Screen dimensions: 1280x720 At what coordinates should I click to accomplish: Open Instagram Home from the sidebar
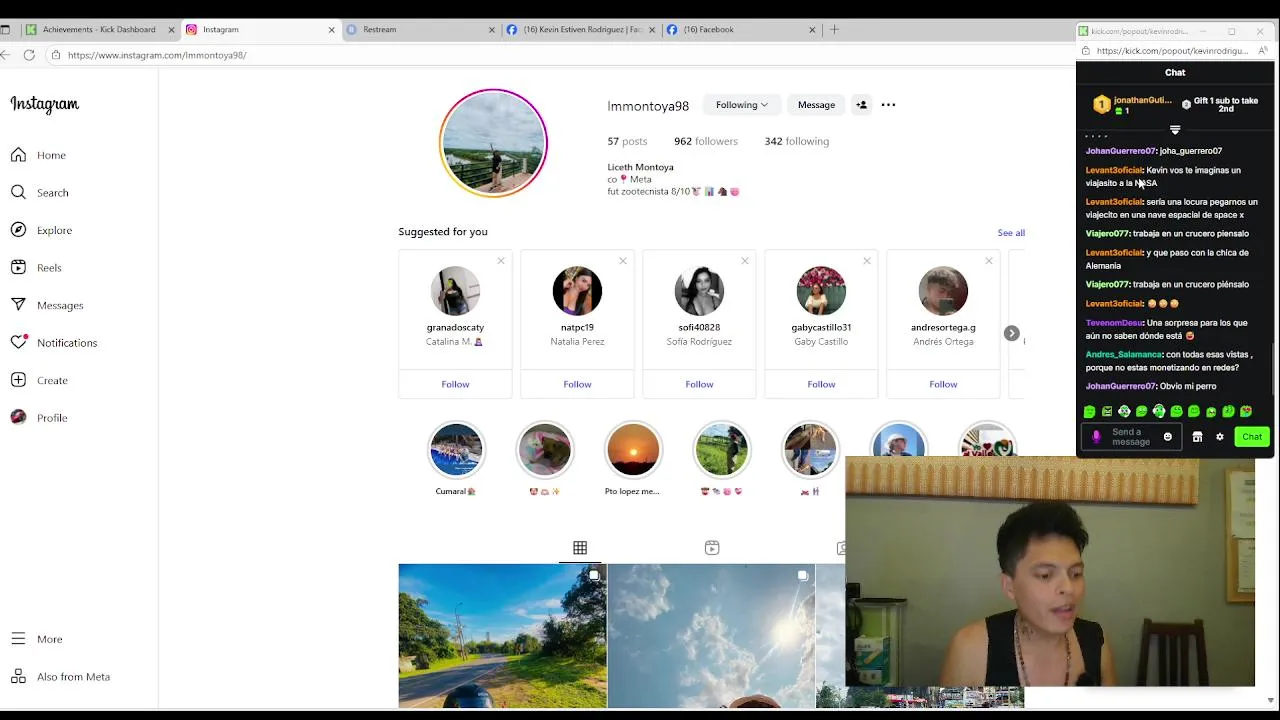[x=38, y=155]
